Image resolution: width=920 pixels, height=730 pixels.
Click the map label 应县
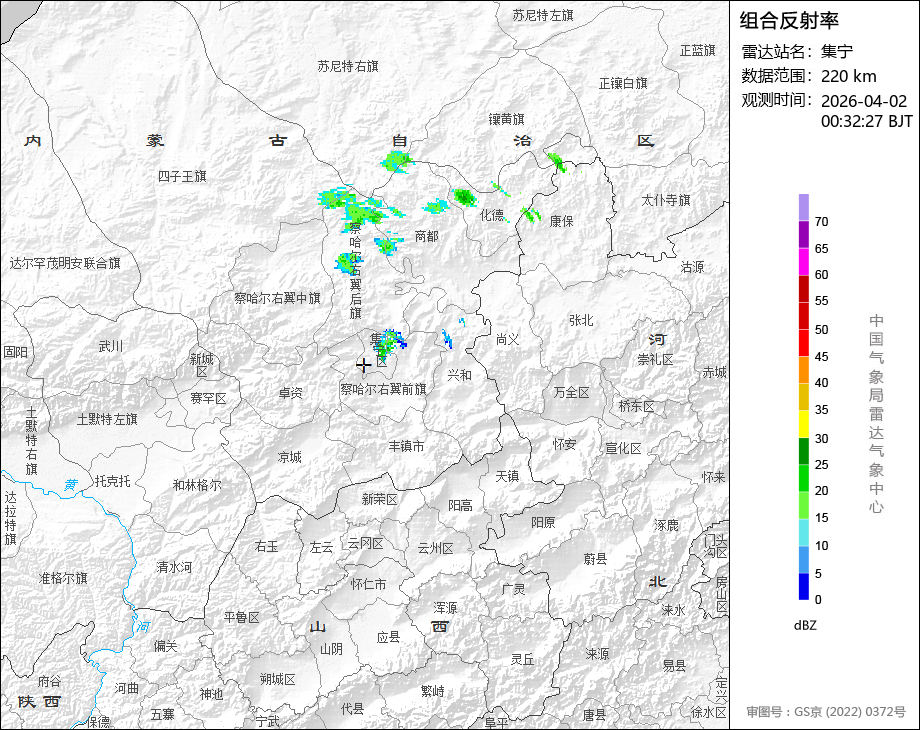coord(388,637)
